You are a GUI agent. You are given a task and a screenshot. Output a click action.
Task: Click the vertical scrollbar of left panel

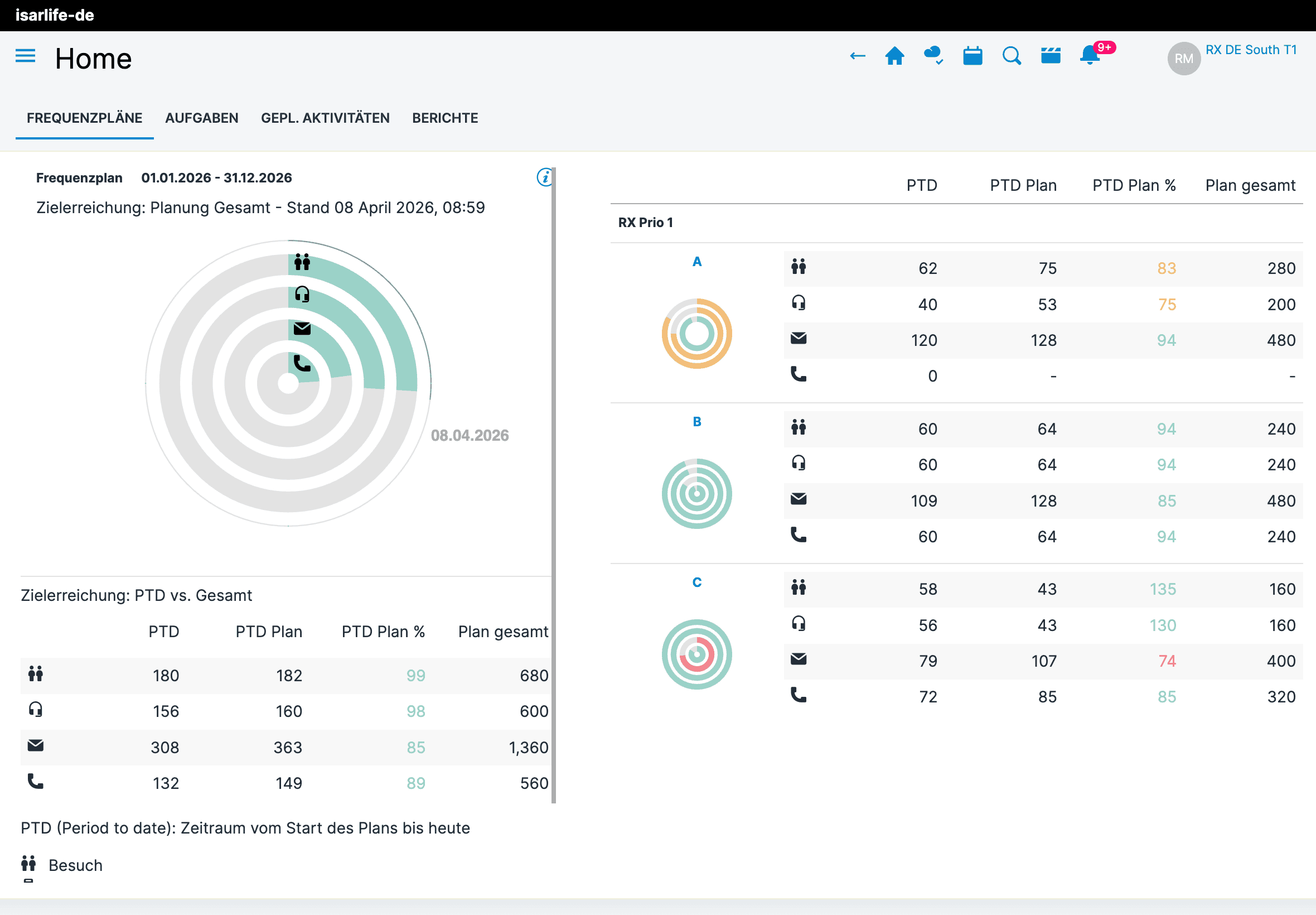click(553, 484)
